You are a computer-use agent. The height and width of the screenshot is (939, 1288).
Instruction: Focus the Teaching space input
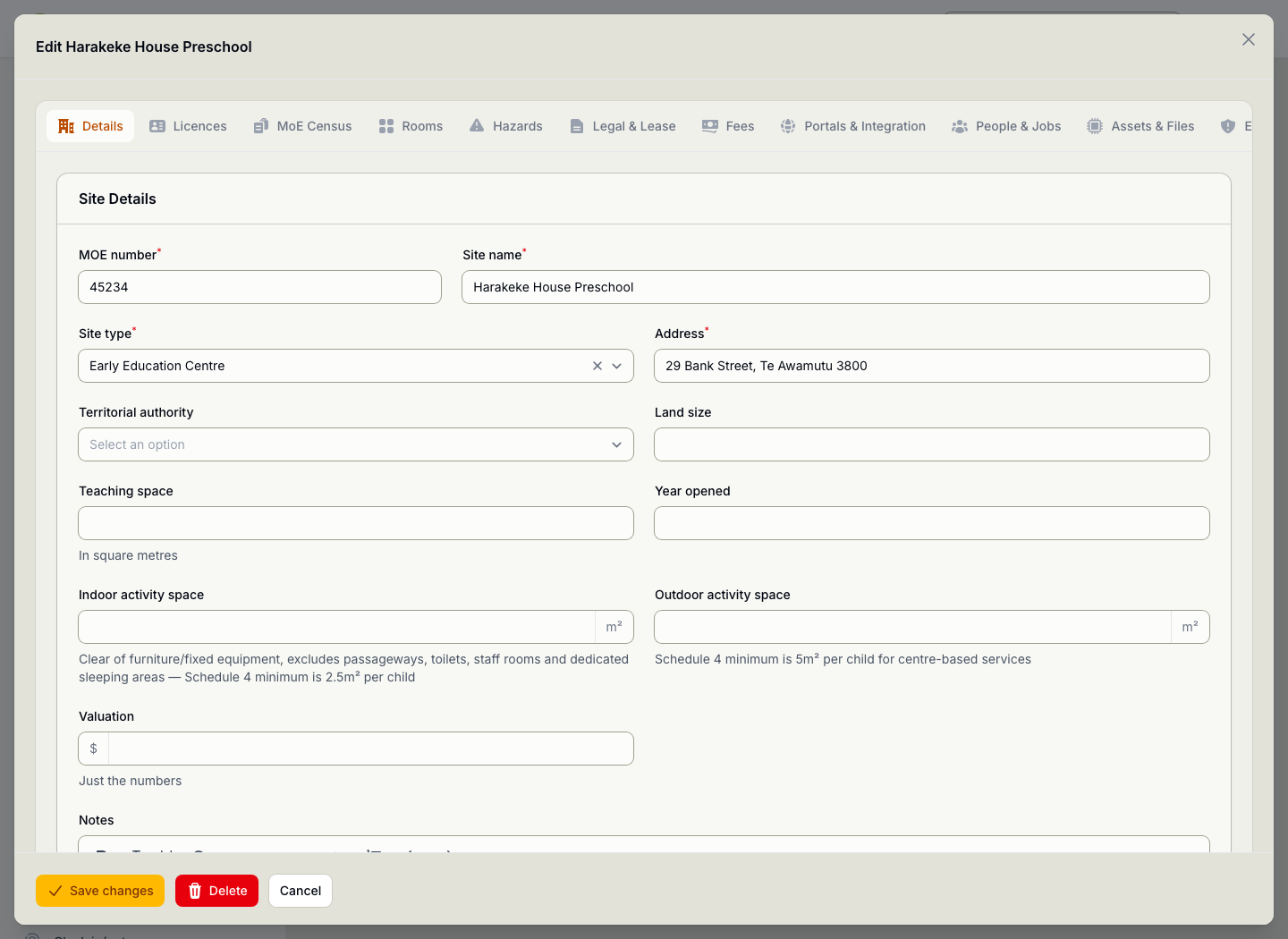356,523
